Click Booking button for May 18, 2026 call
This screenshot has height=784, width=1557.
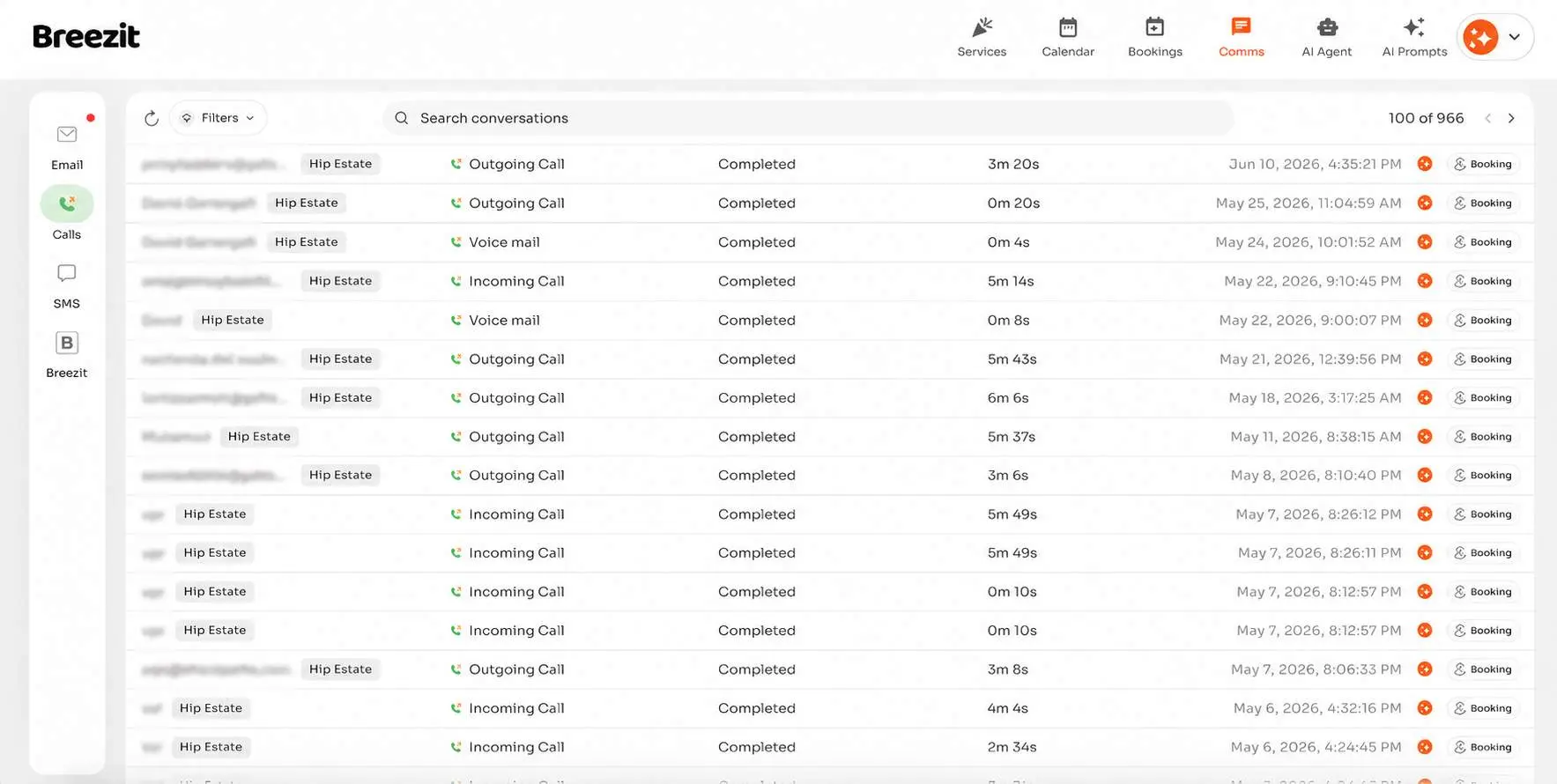1483,397
